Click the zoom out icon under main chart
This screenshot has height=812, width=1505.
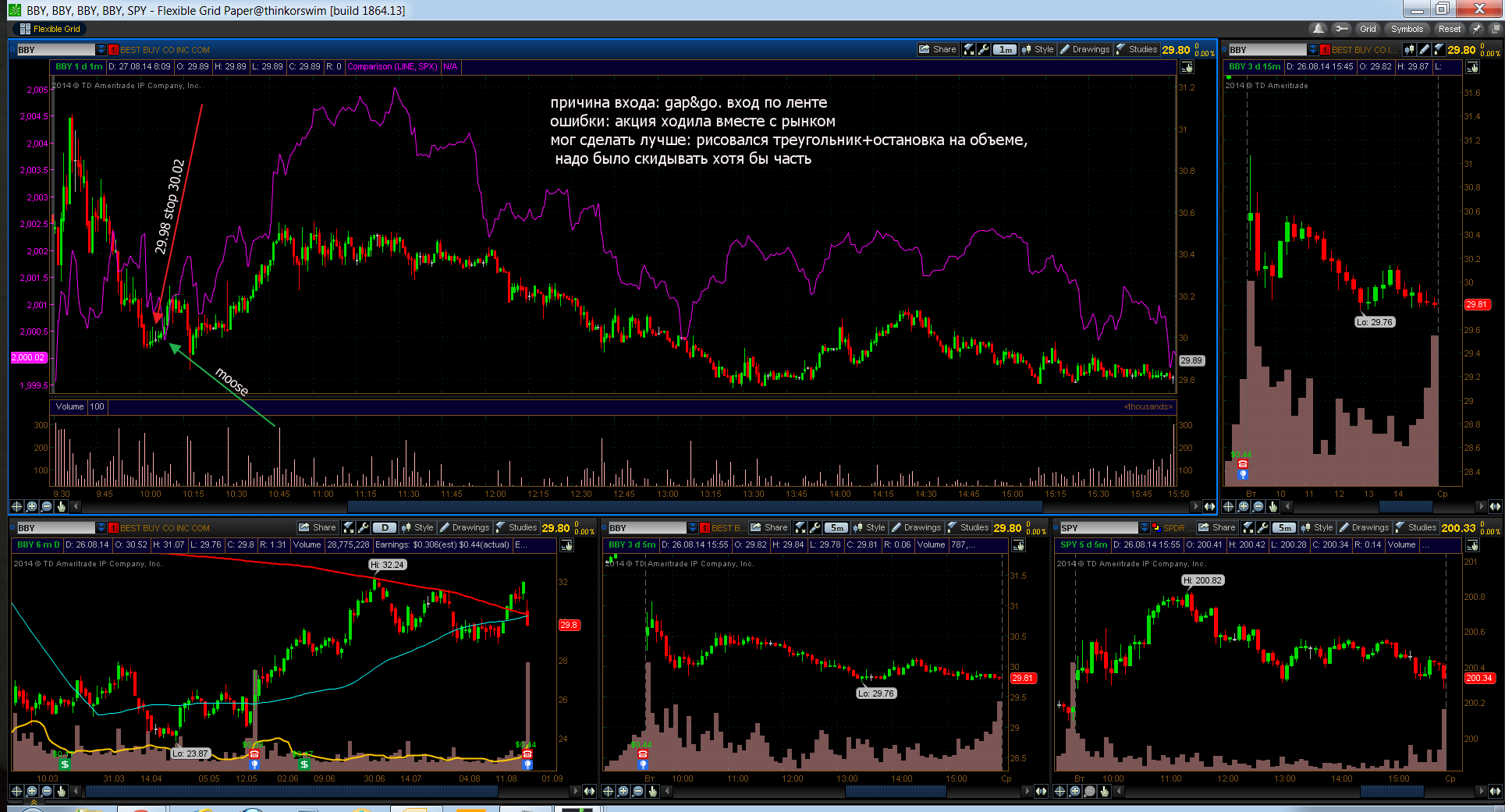pos(47,506)
